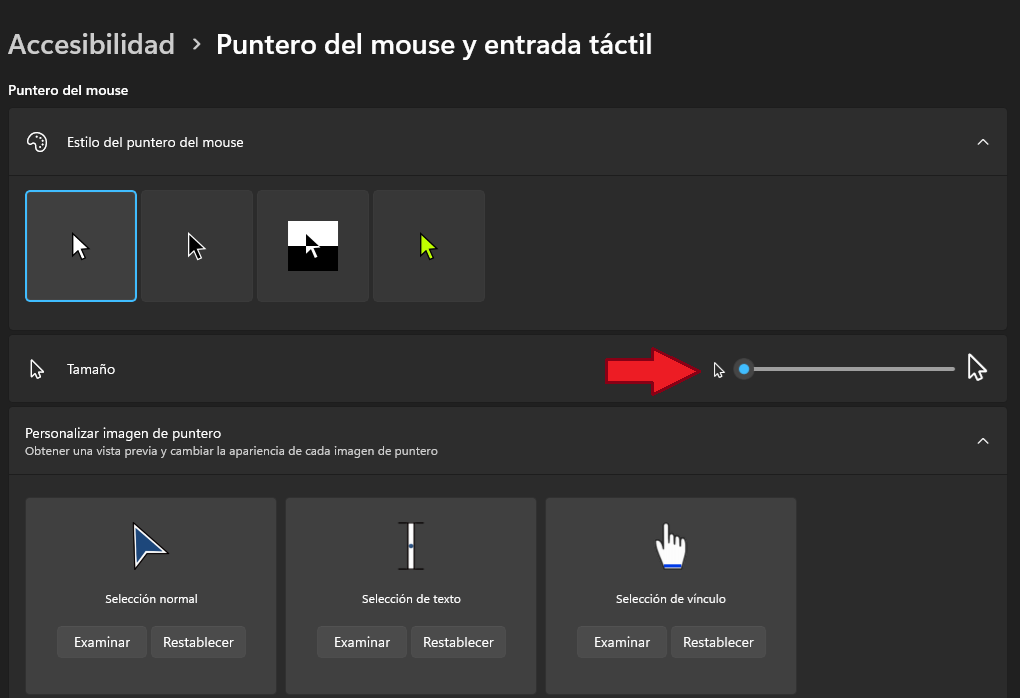This screenshot has width=1020, height=698.
Task: Click the large cursor icon beside the slider
Action: (977, 368)
